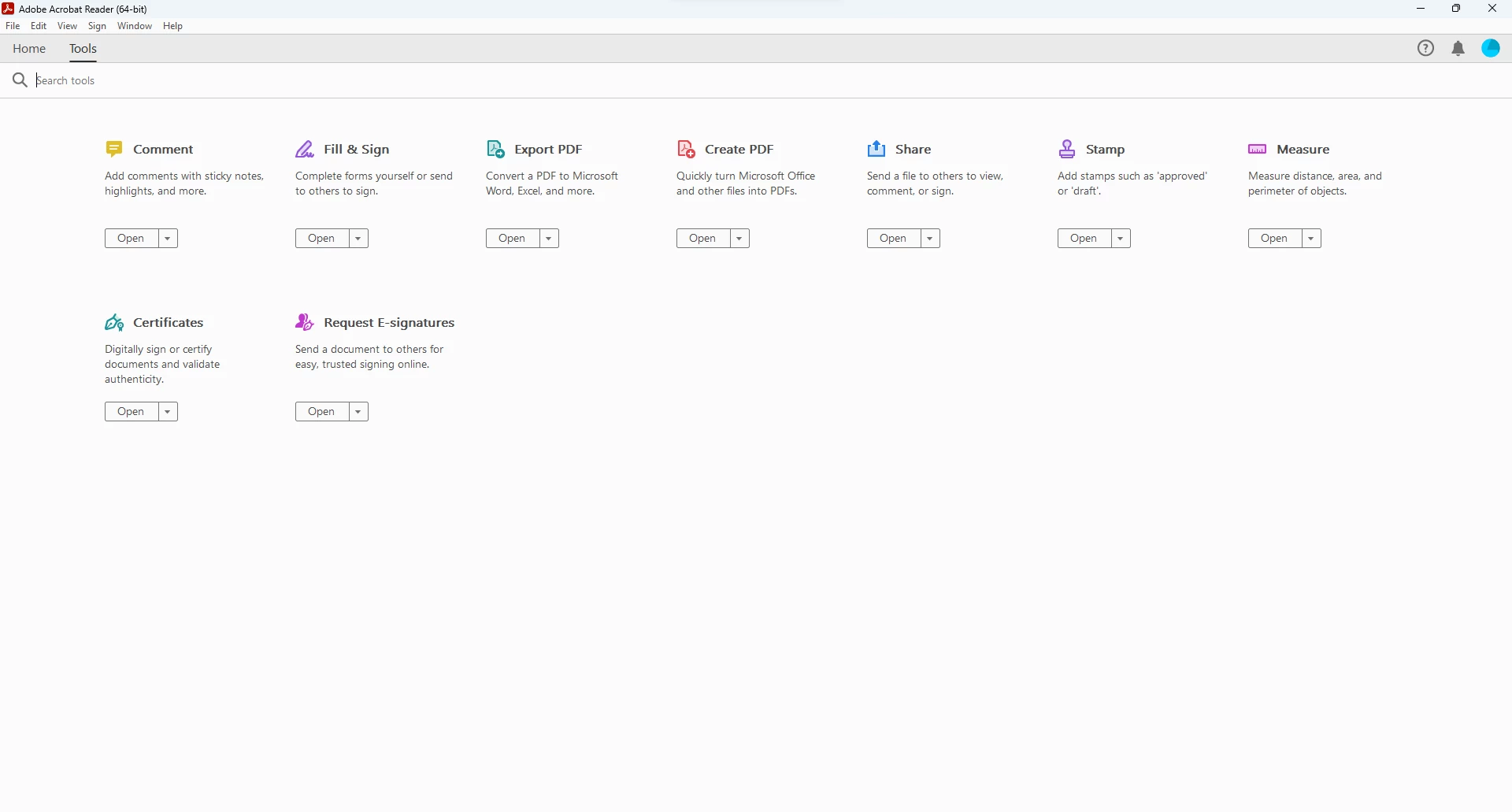
Task: Click the Export PDF heading text
Action: [549, 150]
